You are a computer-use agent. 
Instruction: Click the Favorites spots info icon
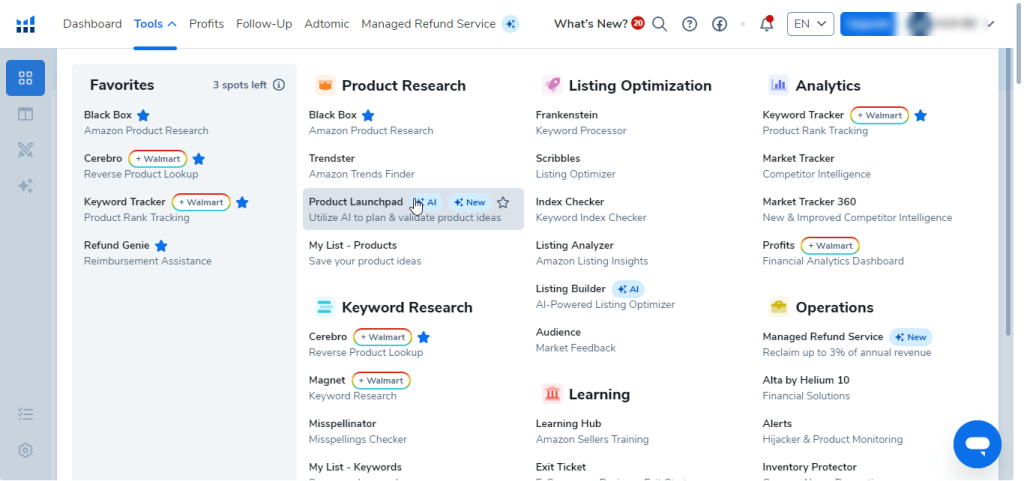tap(279, 85)
